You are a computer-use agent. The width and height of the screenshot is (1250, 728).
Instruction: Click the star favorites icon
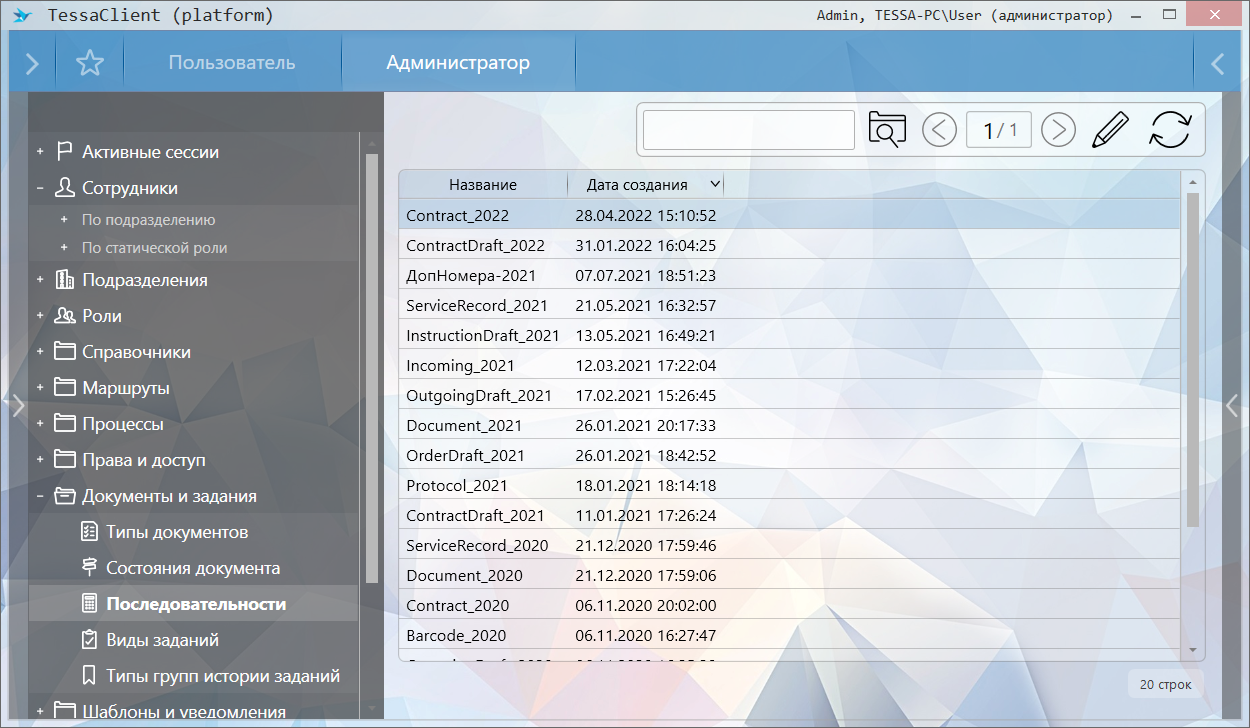coord(90,63)
